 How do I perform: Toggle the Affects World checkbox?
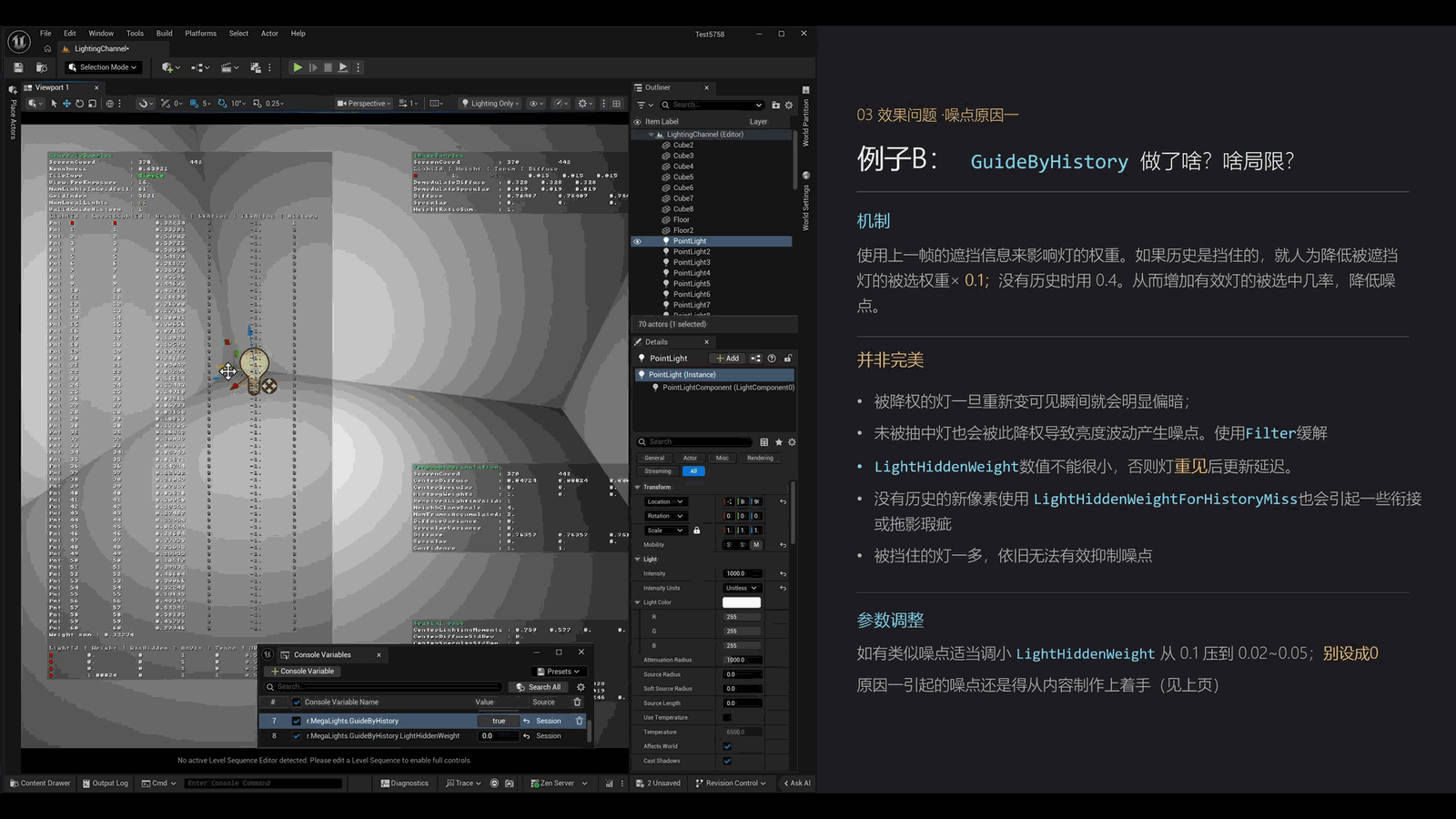tap(727, 746)
